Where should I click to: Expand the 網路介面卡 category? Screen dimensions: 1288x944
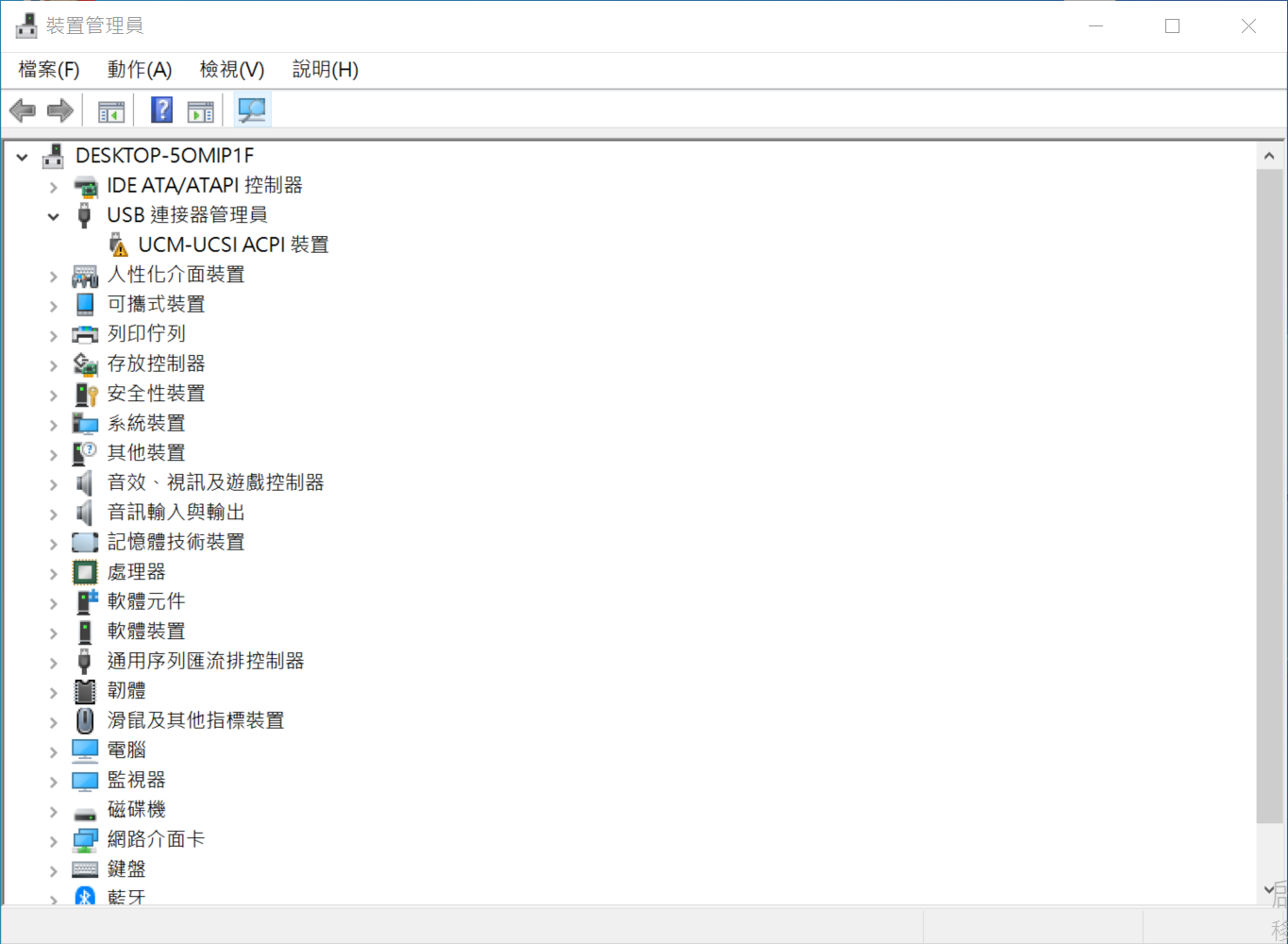tap(54, 841)
